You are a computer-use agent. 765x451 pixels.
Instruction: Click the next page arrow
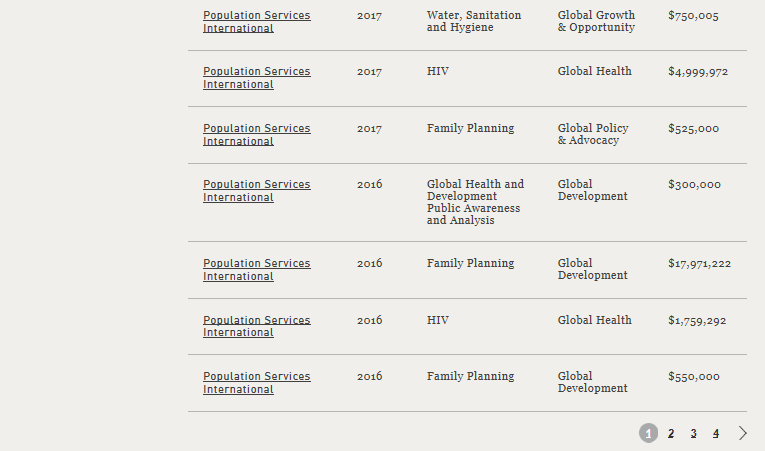pos(743,433)
